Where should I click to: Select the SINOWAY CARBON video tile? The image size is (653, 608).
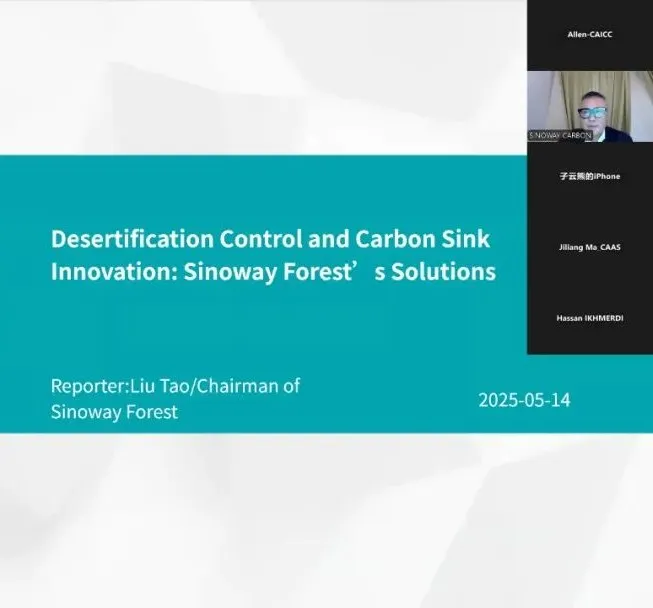(x=590, y=106)
